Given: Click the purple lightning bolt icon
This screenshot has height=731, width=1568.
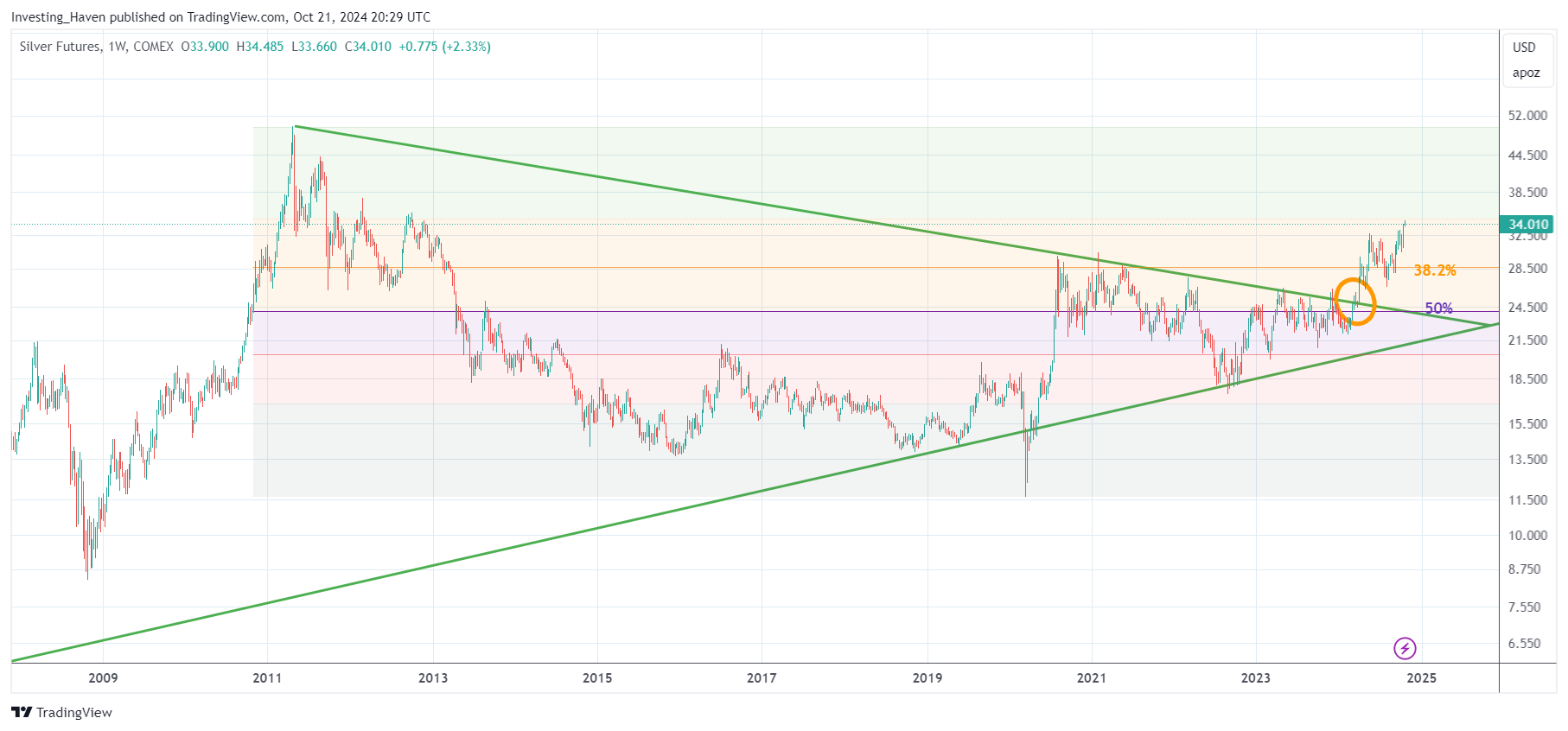Looking at the screenshot, I should click(1405, 648).
